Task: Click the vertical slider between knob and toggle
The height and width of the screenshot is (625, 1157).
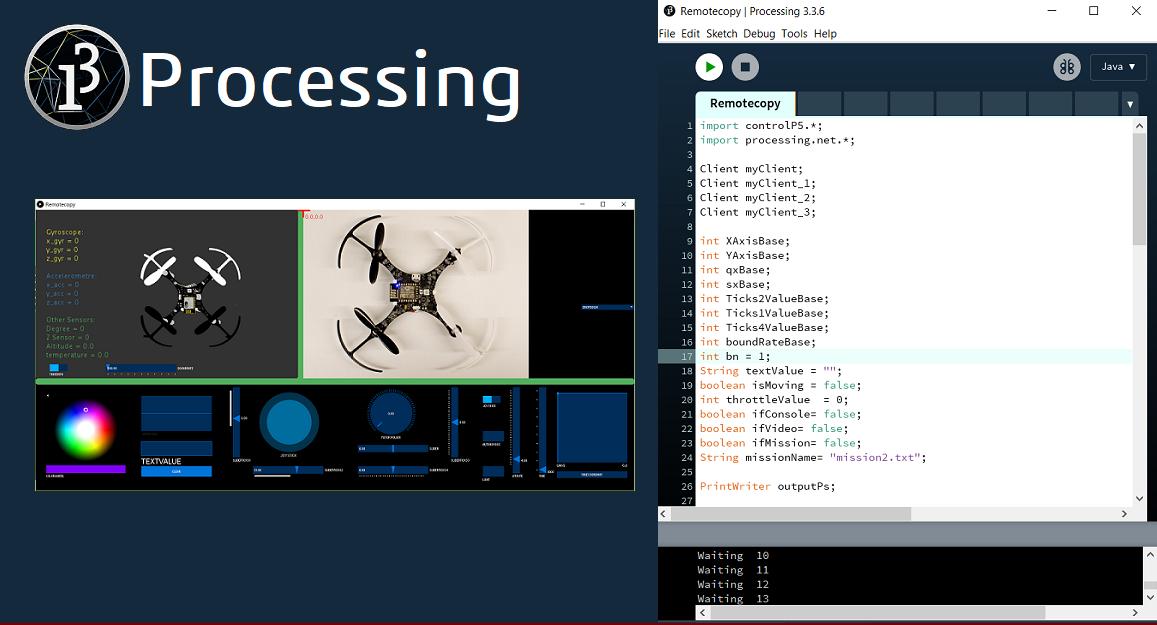Action: pos(455,421)
